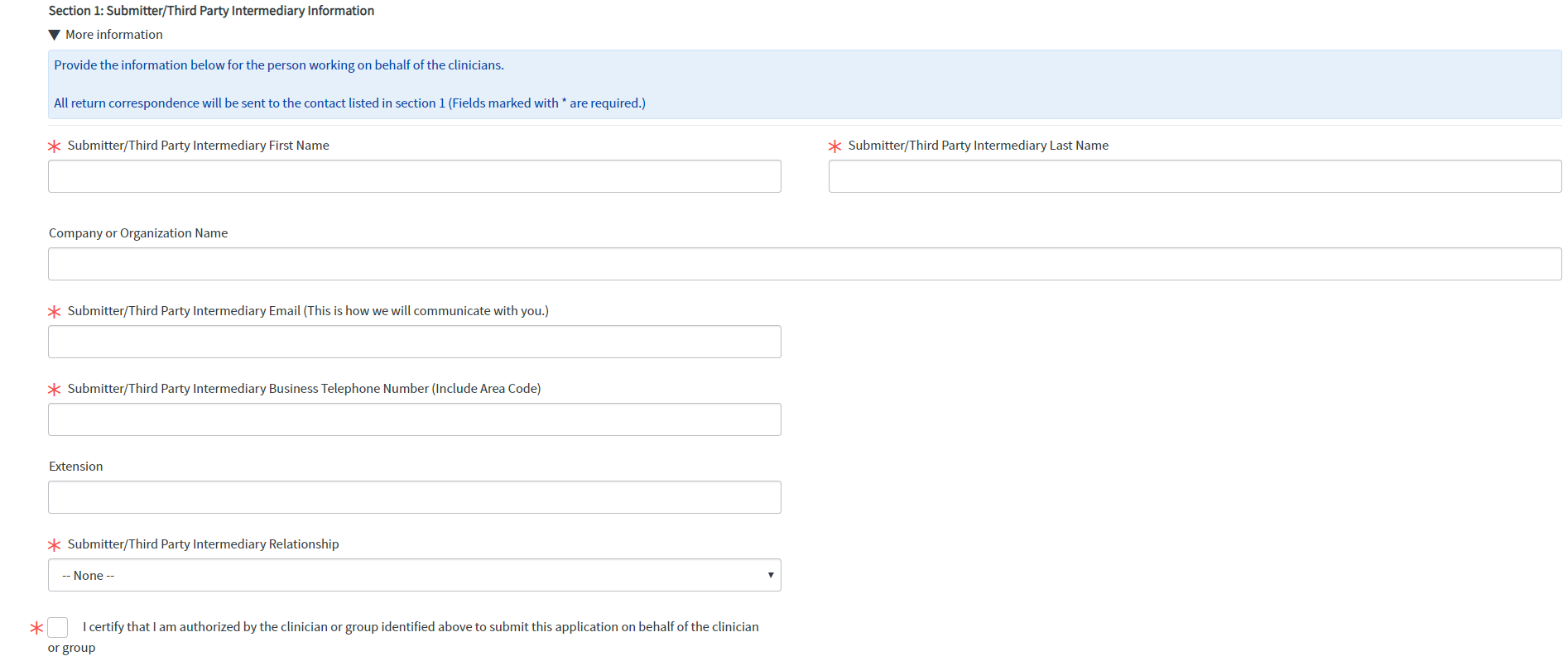The height and width of the screenshot is (661, 1568).
Task: Click red asterisk beside Last Name label
Action: click(x=835, y=146)
